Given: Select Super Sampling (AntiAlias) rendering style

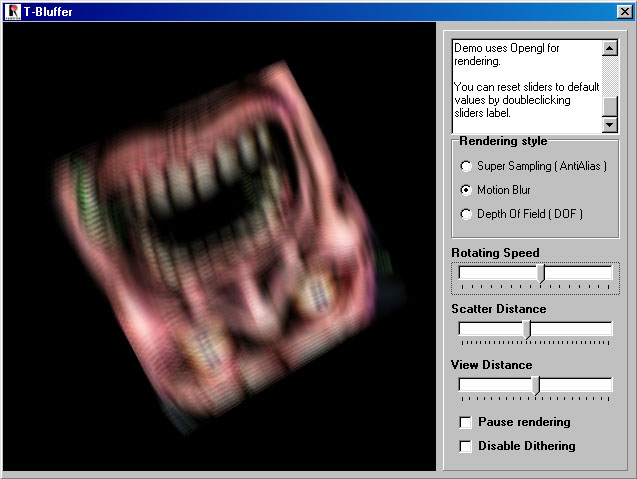Looking at the screenshot, I should point(466,166).
